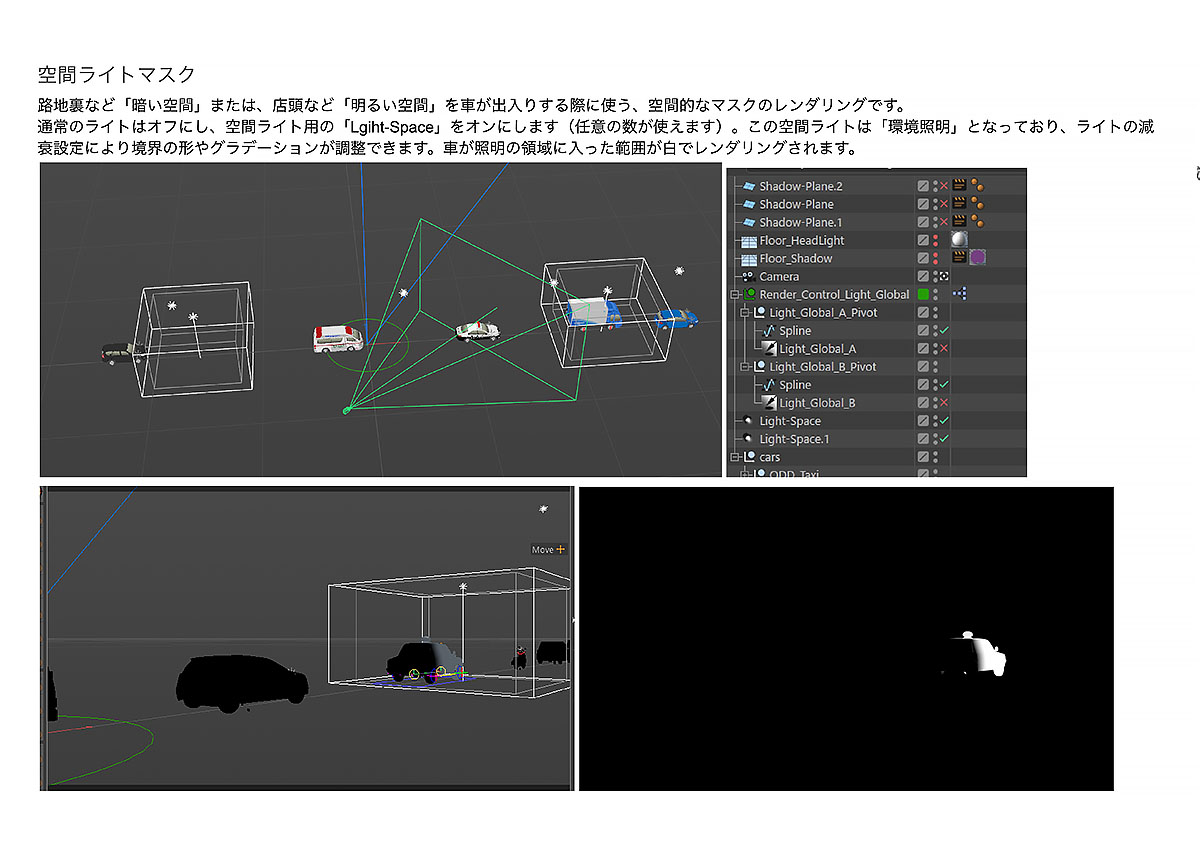This screenshot has width=1200, height=848.
Task: Click the Light_Global_A light object icon
Action: point(769,348)
